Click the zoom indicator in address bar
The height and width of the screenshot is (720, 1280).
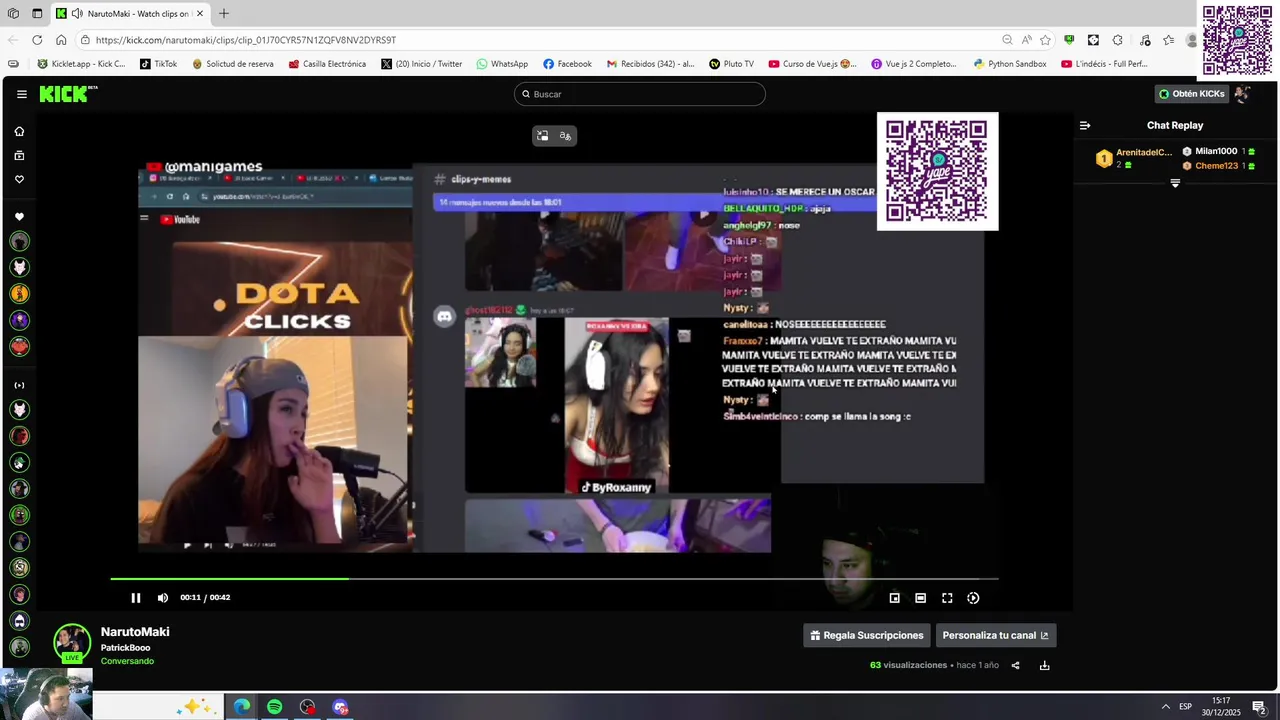(1007, 40)
